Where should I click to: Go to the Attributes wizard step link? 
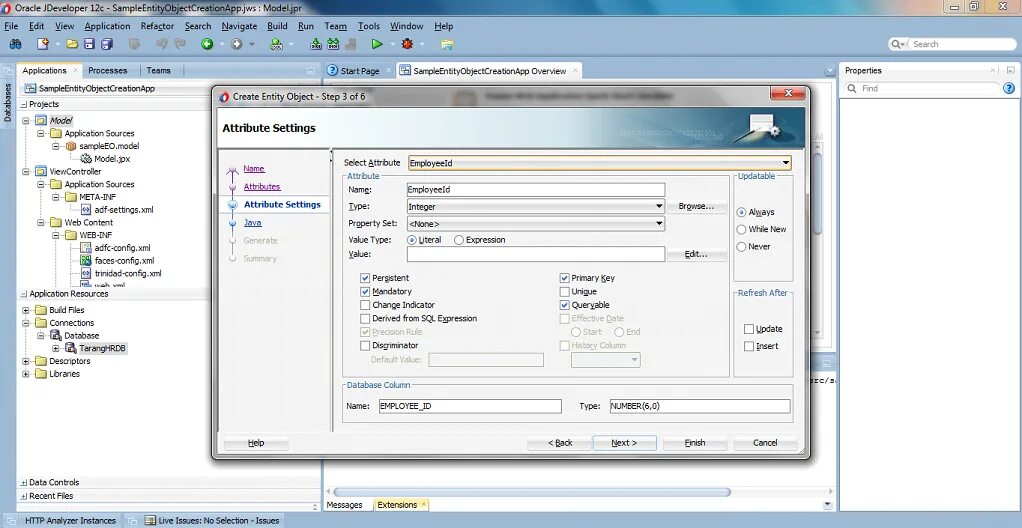tap(262, 186)
